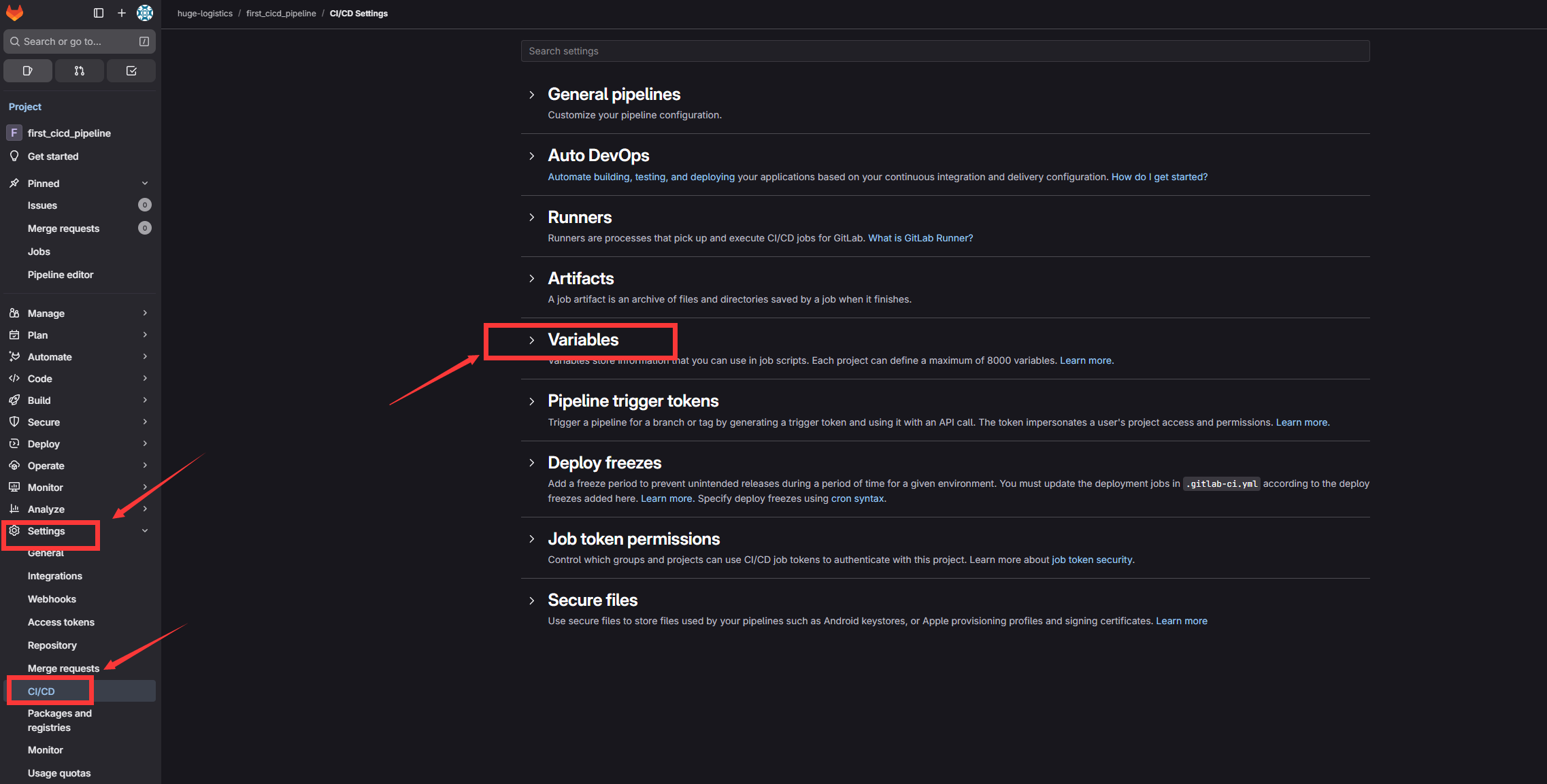1547x784 pixels.
Task: Expand the General pipelines section
Action: pos(614,95)
